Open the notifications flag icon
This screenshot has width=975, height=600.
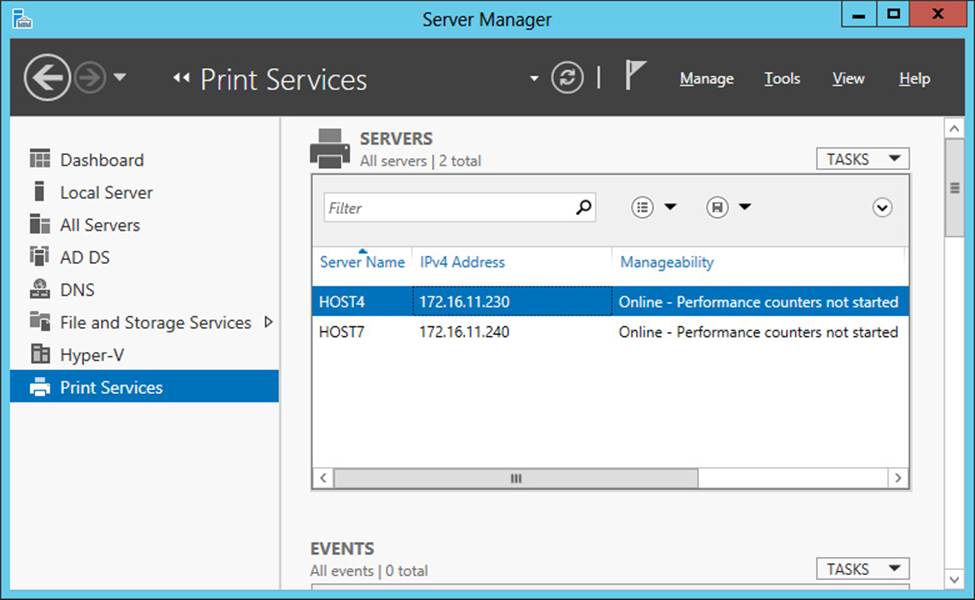pos(635,75)
